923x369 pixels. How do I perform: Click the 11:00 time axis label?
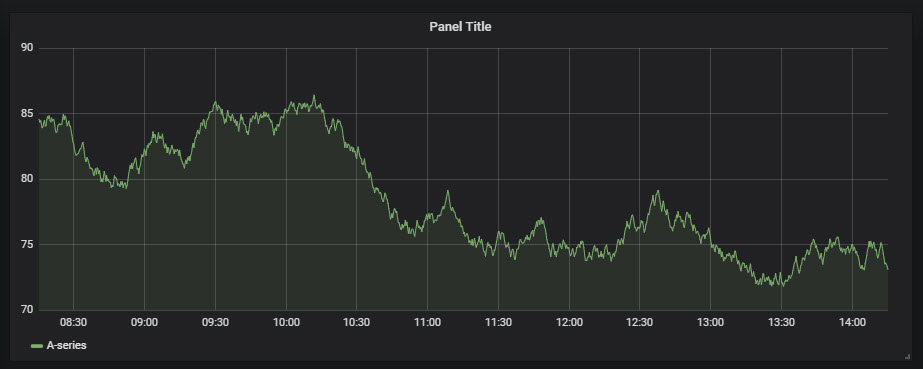coord(427,323)
